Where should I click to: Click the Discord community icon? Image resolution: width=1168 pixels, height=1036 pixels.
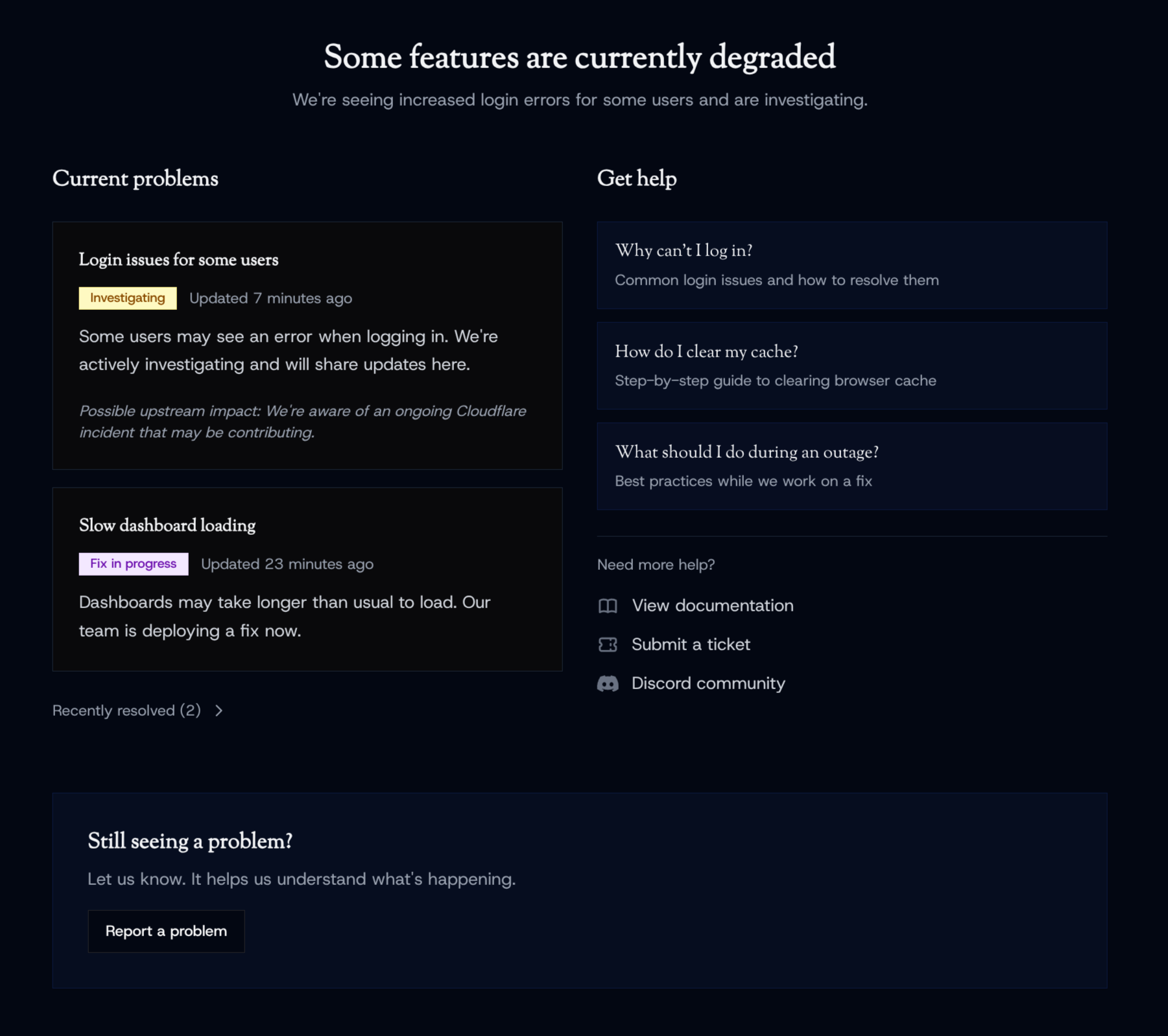click(608, 683)
